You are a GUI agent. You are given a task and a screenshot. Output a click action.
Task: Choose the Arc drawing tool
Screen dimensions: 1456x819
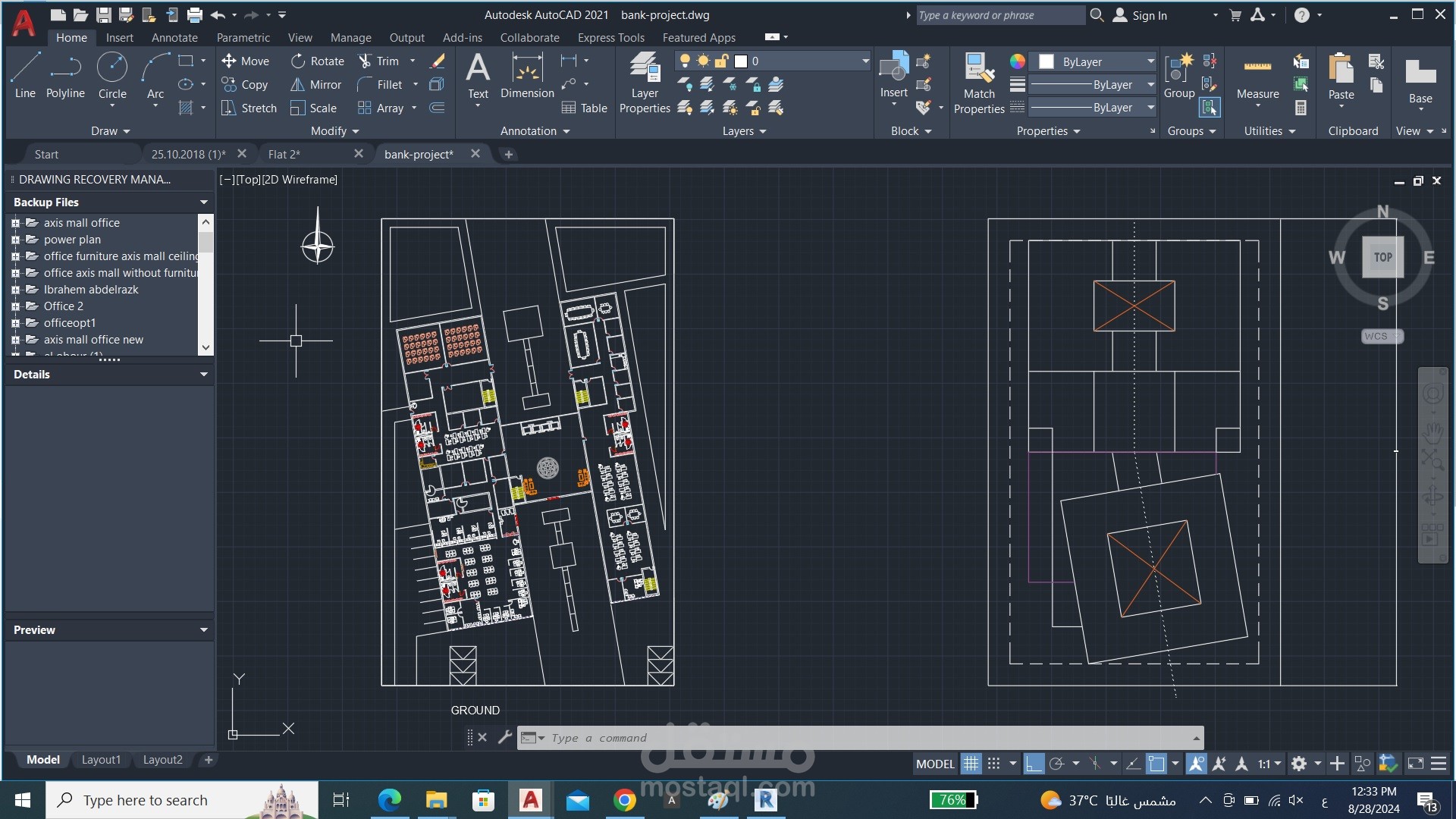click(x=155, y=76)
